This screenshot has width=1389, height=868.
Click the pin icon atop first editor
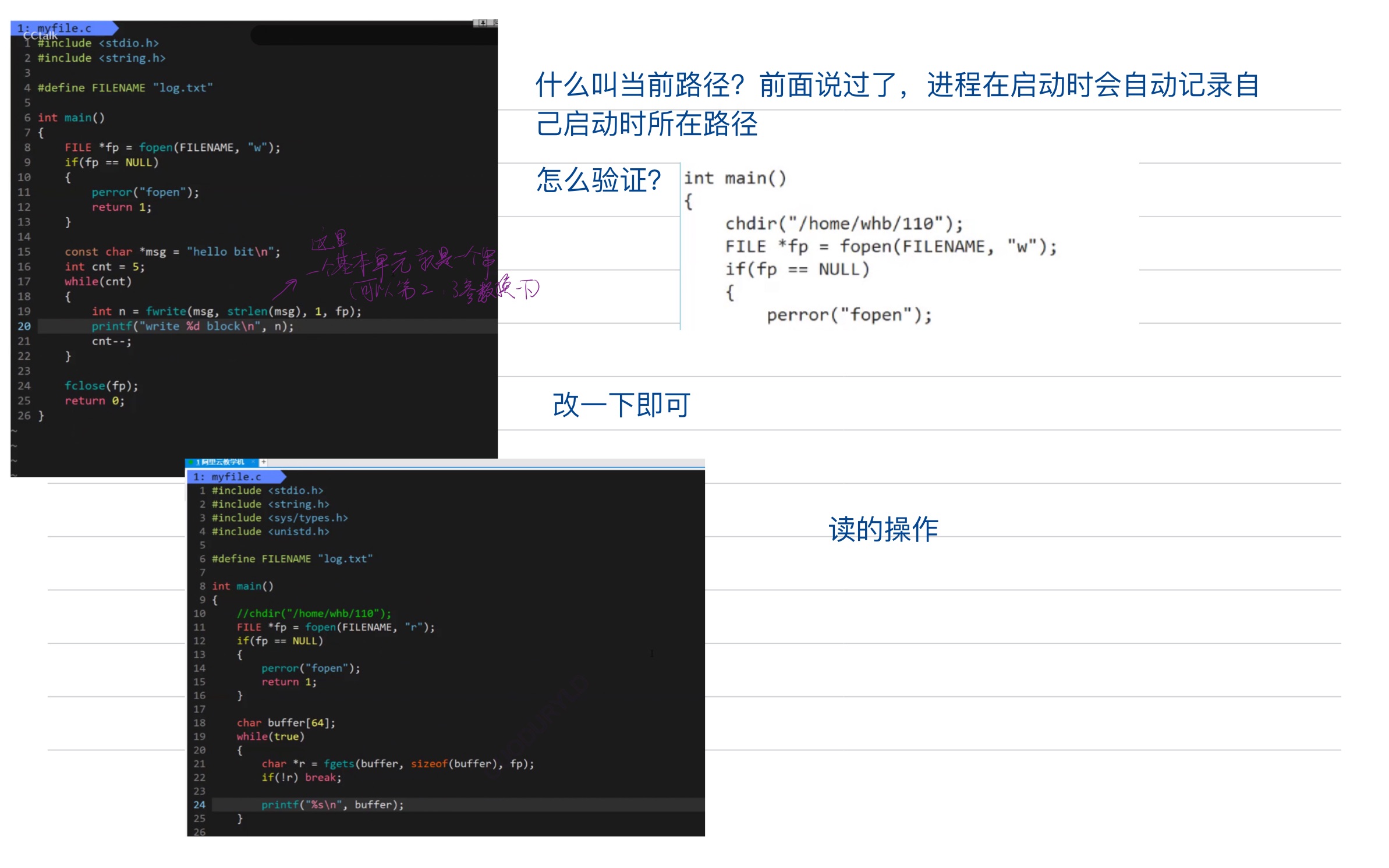pyautogui.click(x=483, y=23)
